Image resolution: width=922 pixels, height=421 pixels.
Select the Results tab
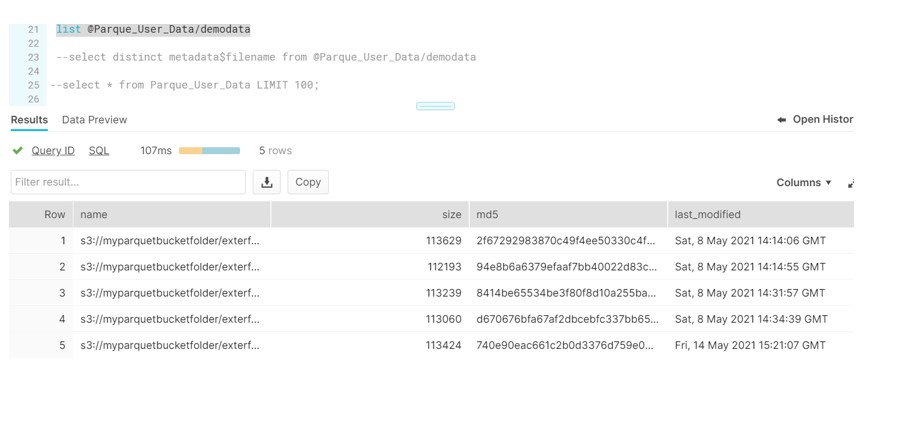[x=29, y=120]
